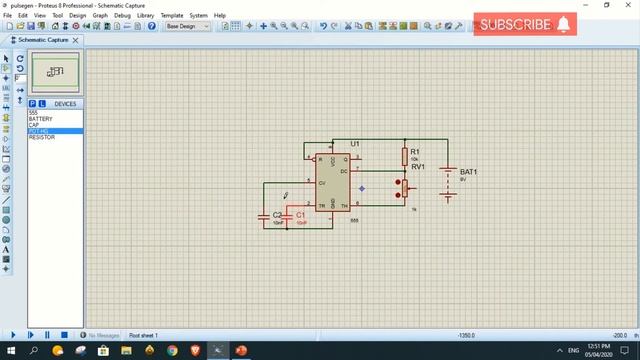Open the Debug menu

(x=122, y=16)
